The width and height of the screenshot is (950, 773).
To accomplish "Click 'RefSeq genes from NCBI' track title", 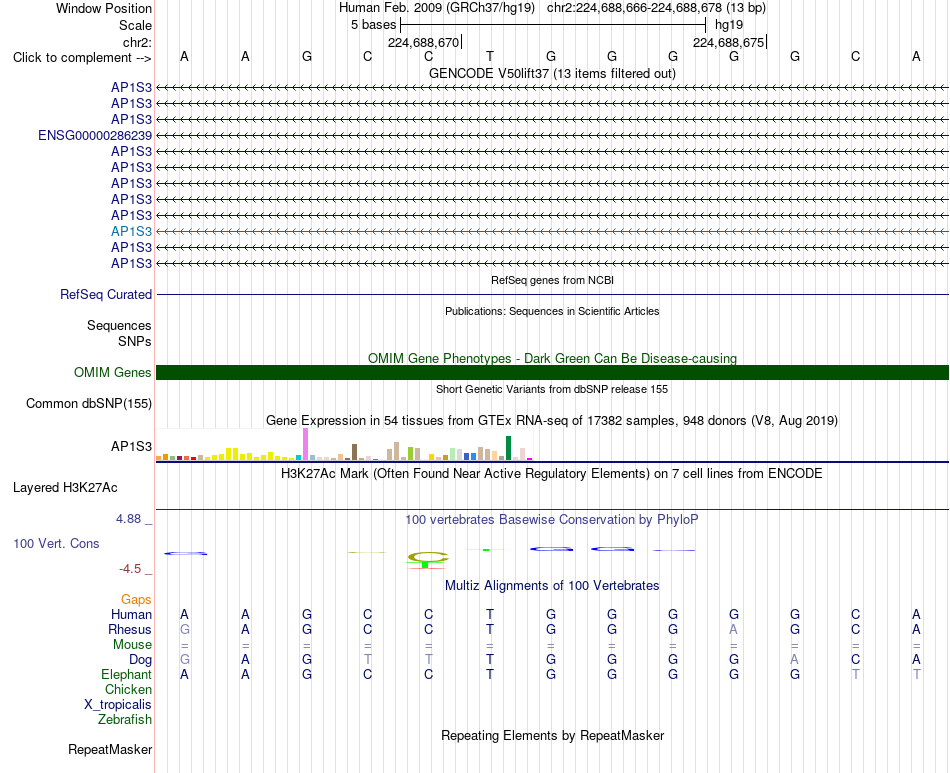I will tap(552, 280).
